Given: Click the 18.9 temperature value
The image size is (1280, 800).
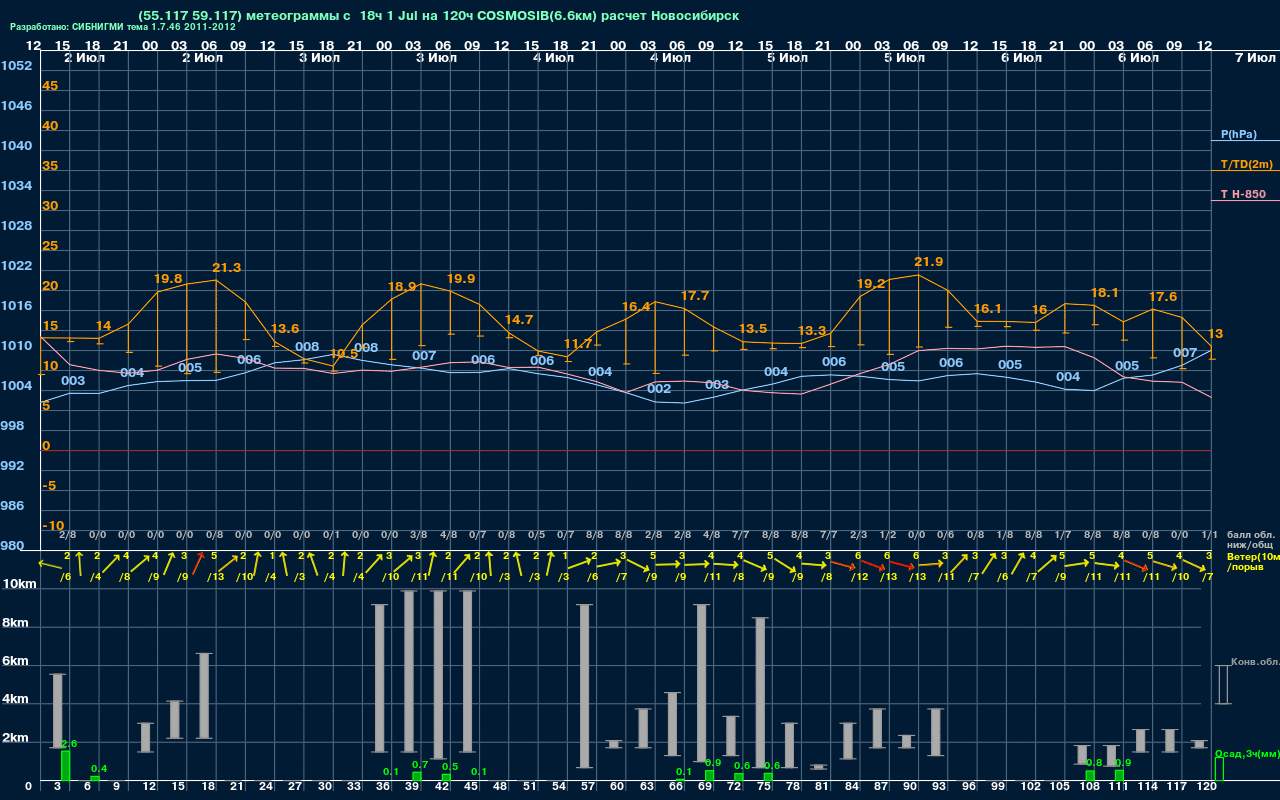Looking at the screenshot, I should pos(402,286).
